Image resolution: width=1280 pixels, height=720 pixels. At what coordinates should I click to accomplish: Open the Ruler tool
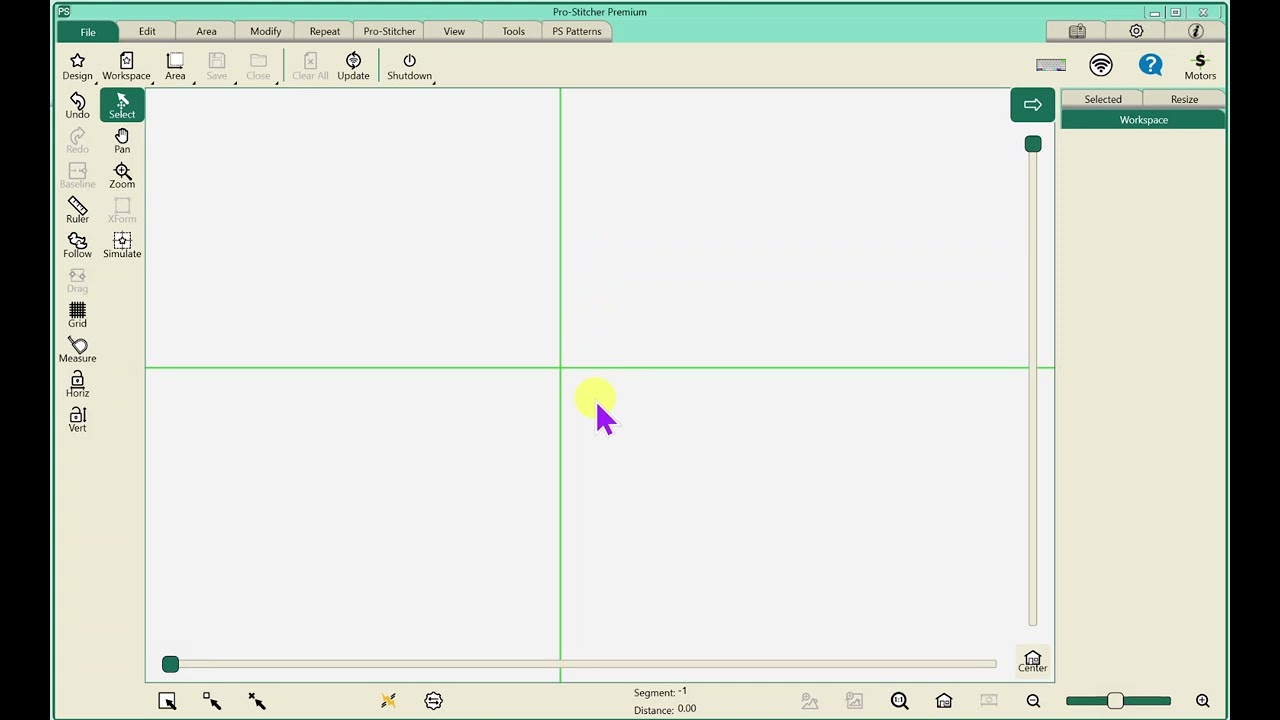[x=77, y=210]
